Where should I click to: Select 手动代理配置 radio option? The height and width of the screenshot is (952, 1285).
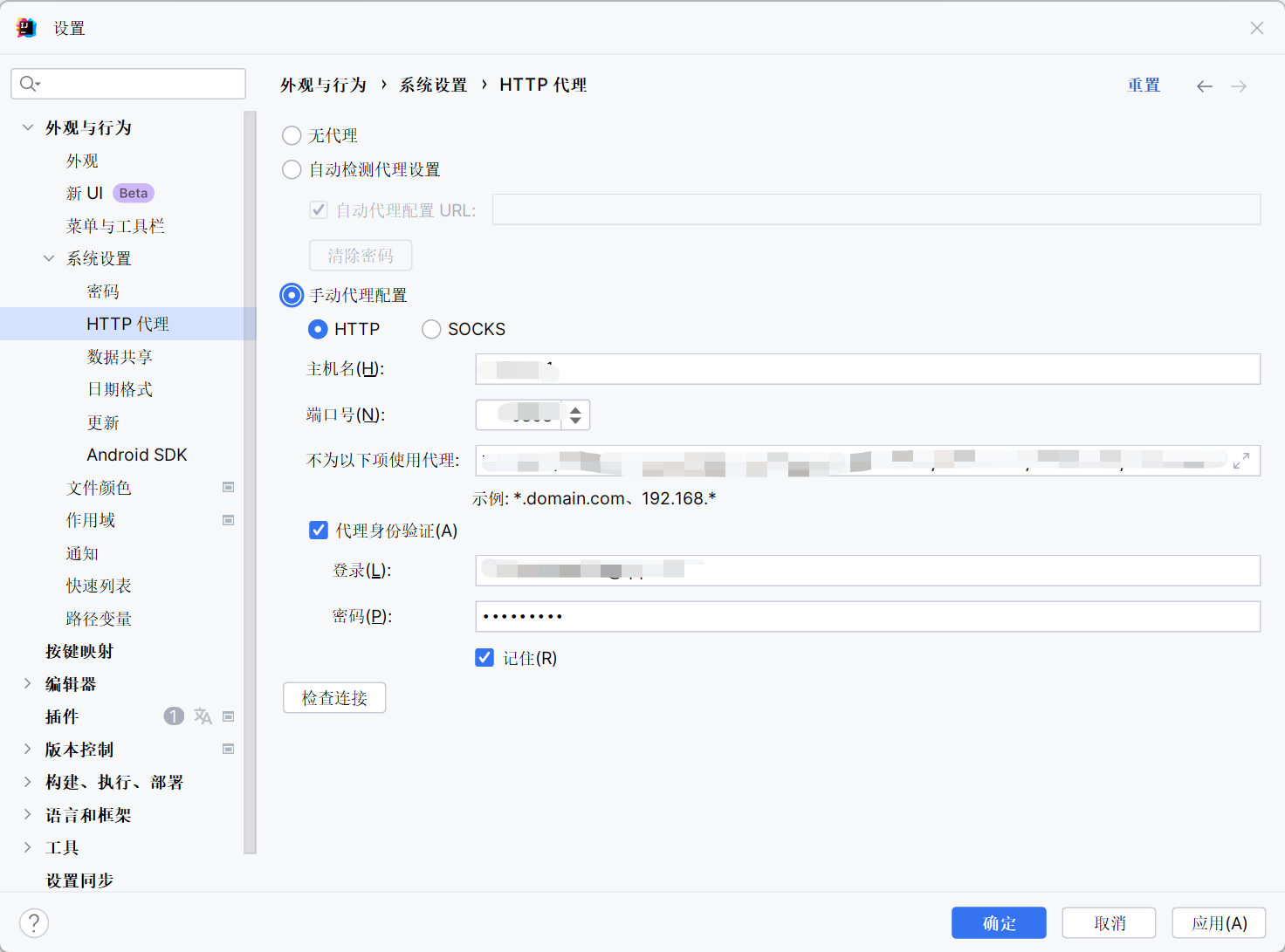pos(292,295)
